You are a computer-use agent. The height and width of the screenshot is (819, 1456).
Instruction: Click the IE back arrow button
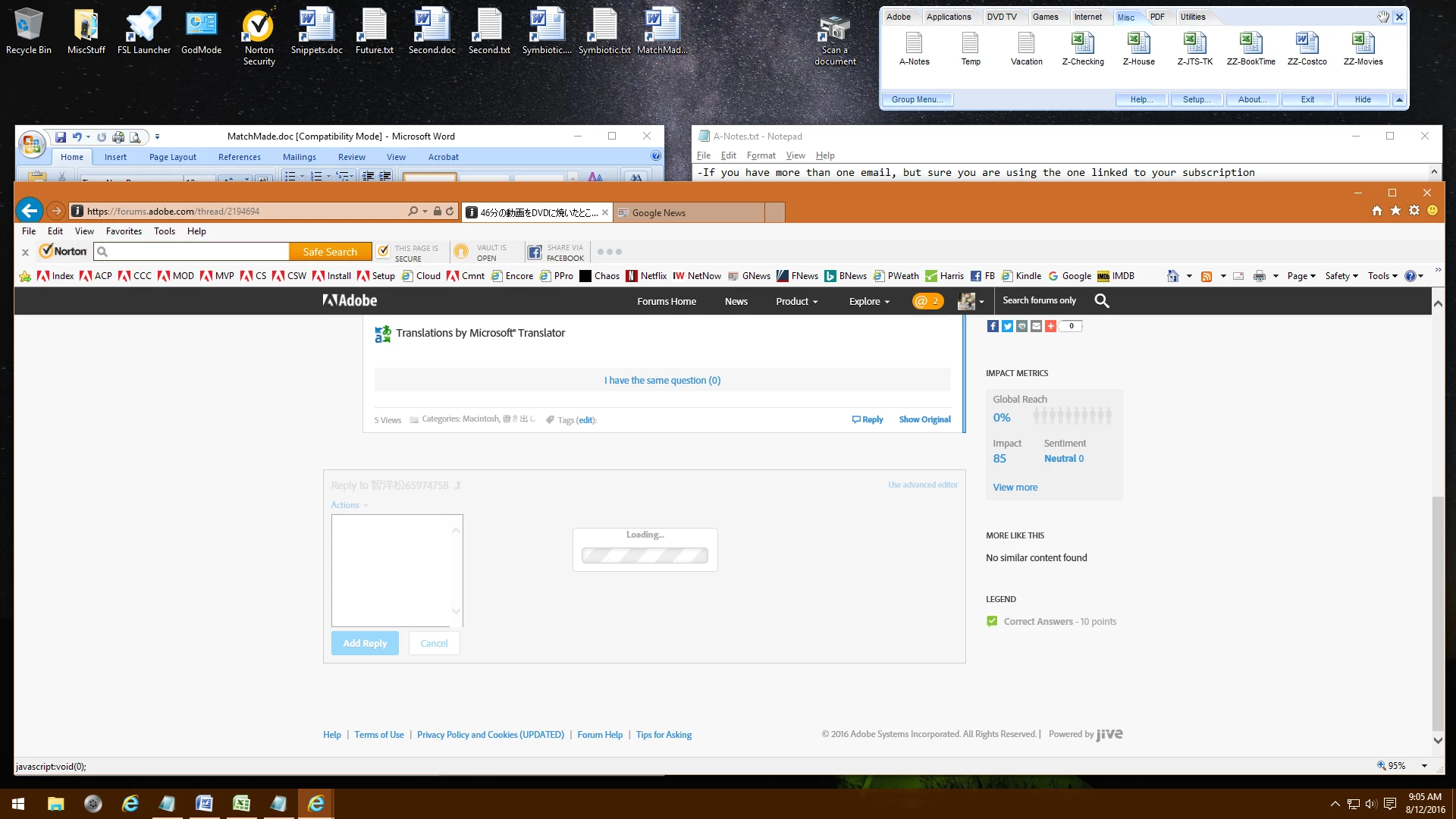click(x=29, y=211)
